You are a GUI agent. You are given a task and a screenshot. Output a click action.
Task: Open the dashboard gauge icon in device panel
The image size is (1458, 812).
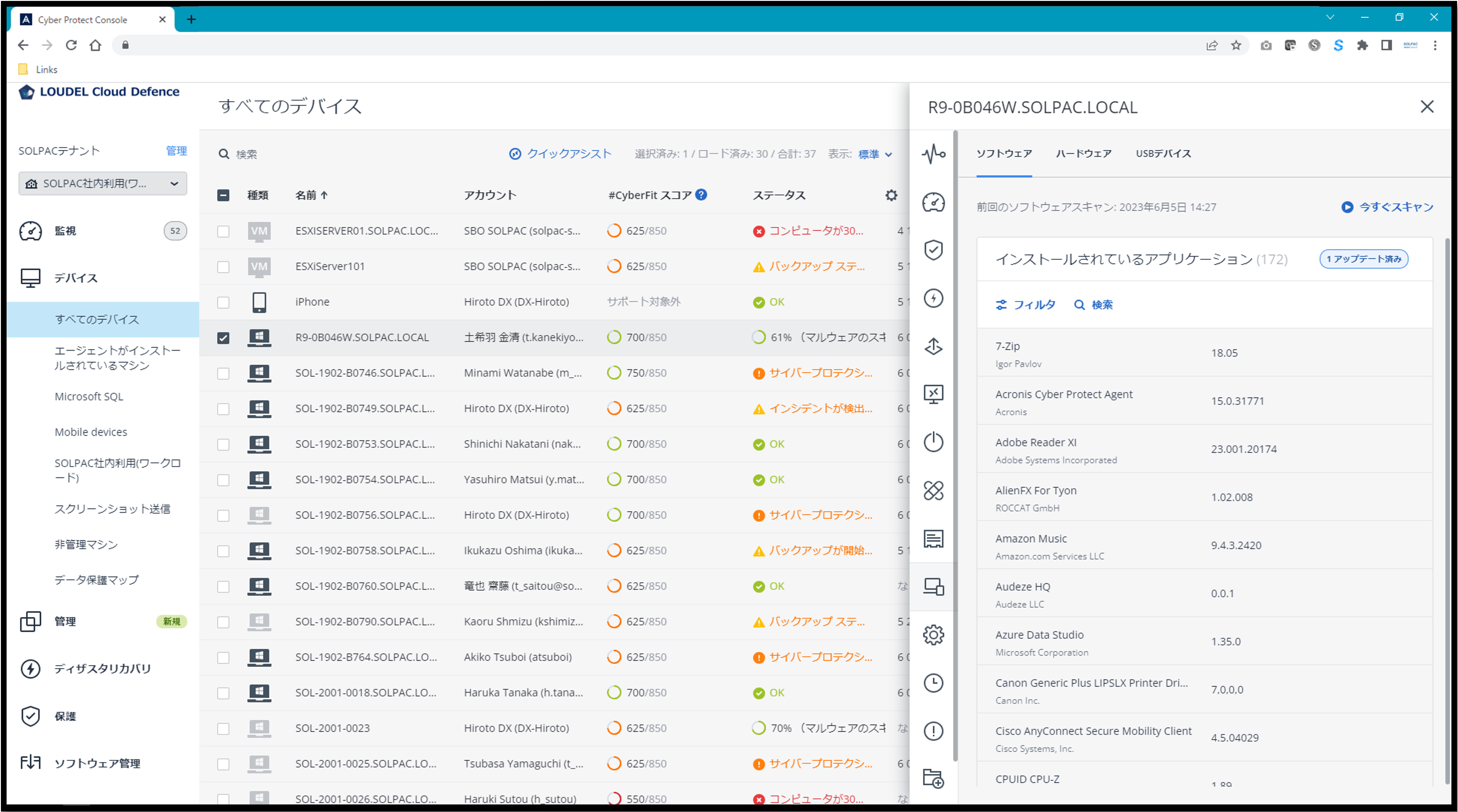coord(933,202)
